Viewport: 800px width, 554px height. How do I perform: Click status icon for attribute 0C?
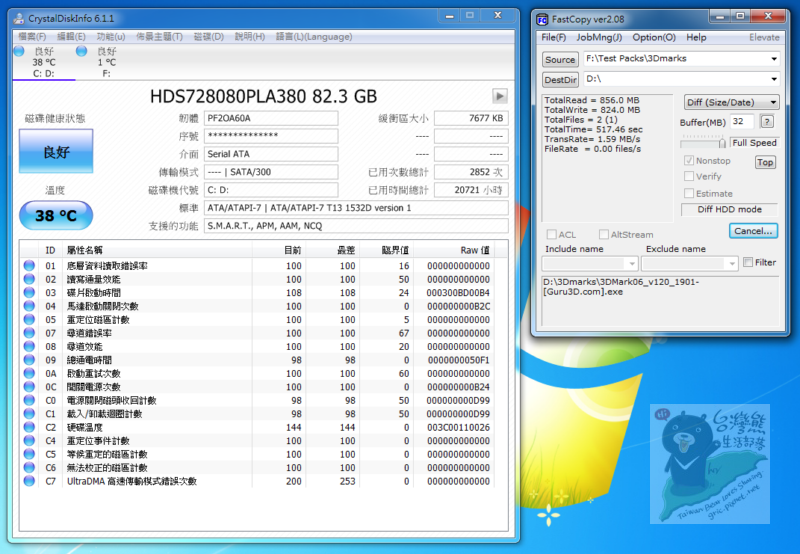pyautogui.click(x=29, y=387)
